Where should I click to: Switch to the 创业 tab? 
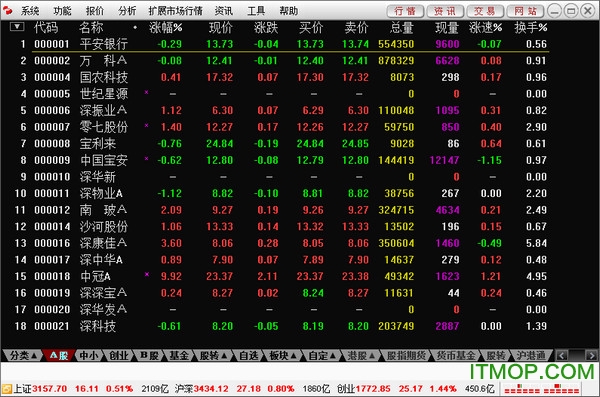point(119,356)
